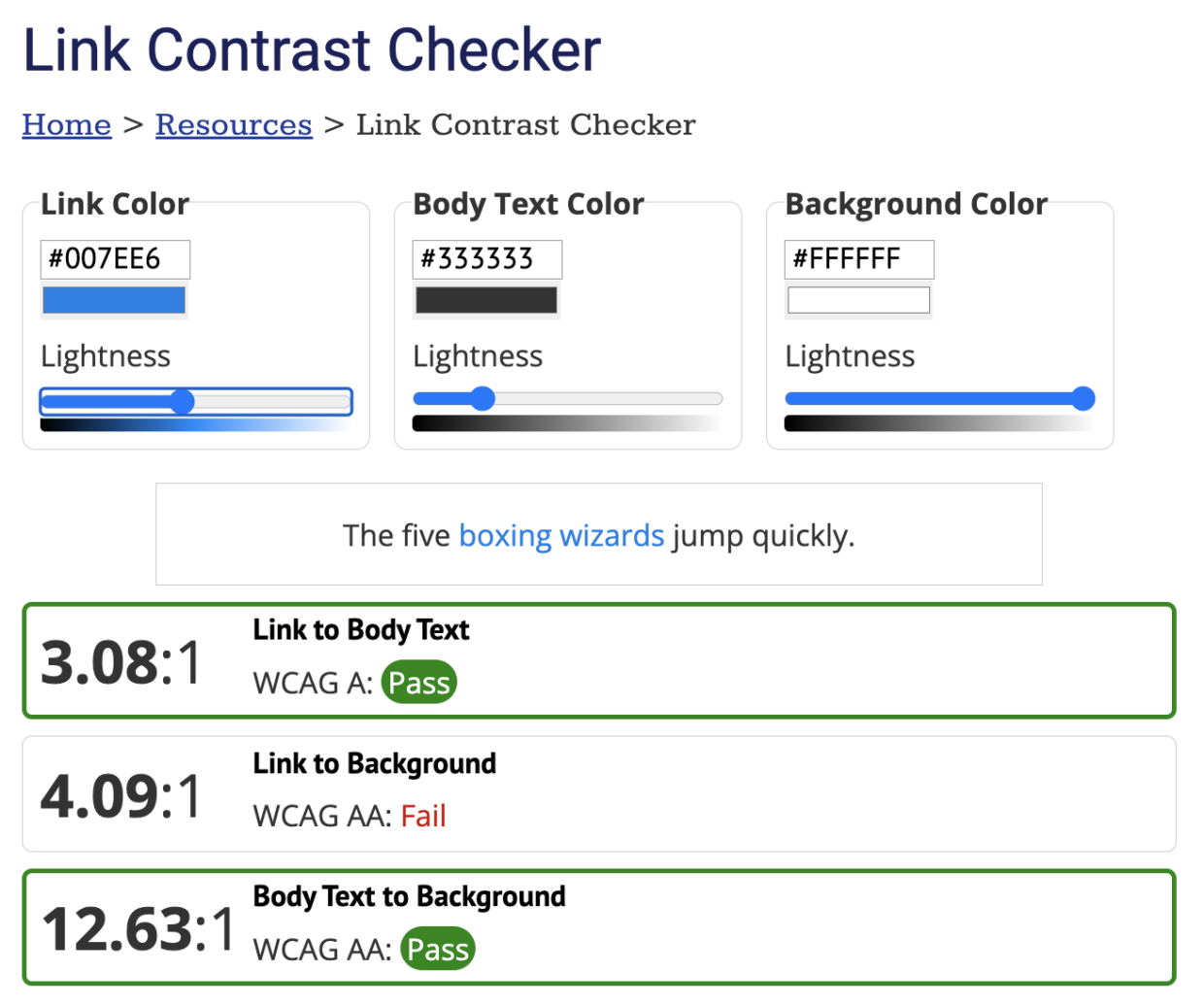Click the Link Contrast Checker page title
Viewport: 1204px width, 1006px height.
(312, 50)
